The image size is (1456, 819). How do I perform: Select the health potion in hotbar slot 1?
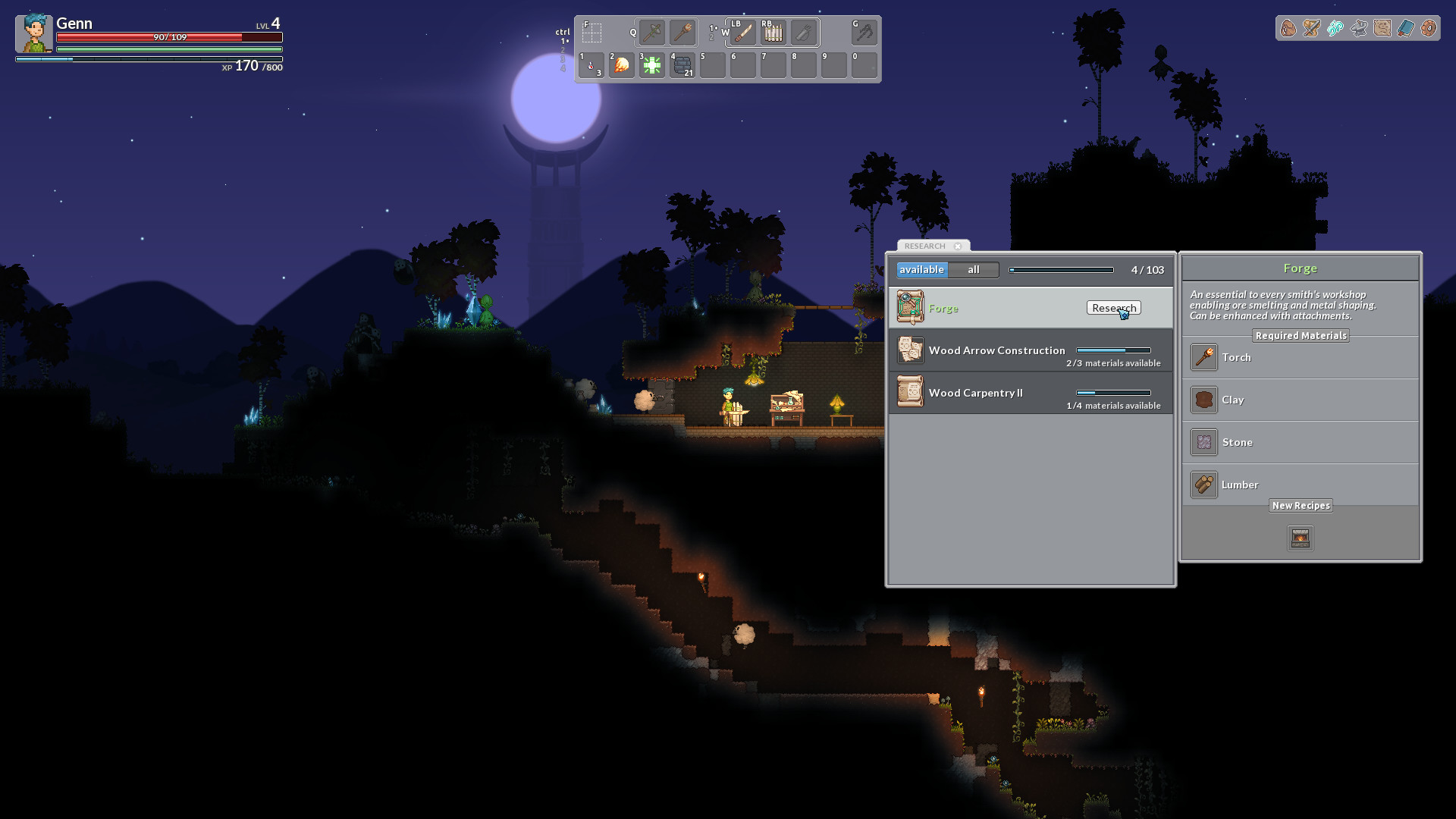(x=592, y=66)
